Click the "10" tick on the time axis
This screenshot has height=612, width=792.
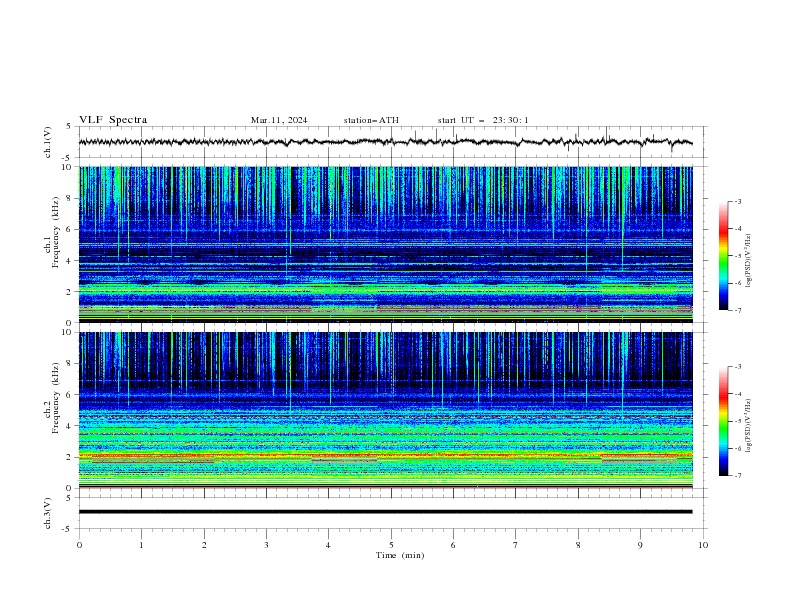703,545
